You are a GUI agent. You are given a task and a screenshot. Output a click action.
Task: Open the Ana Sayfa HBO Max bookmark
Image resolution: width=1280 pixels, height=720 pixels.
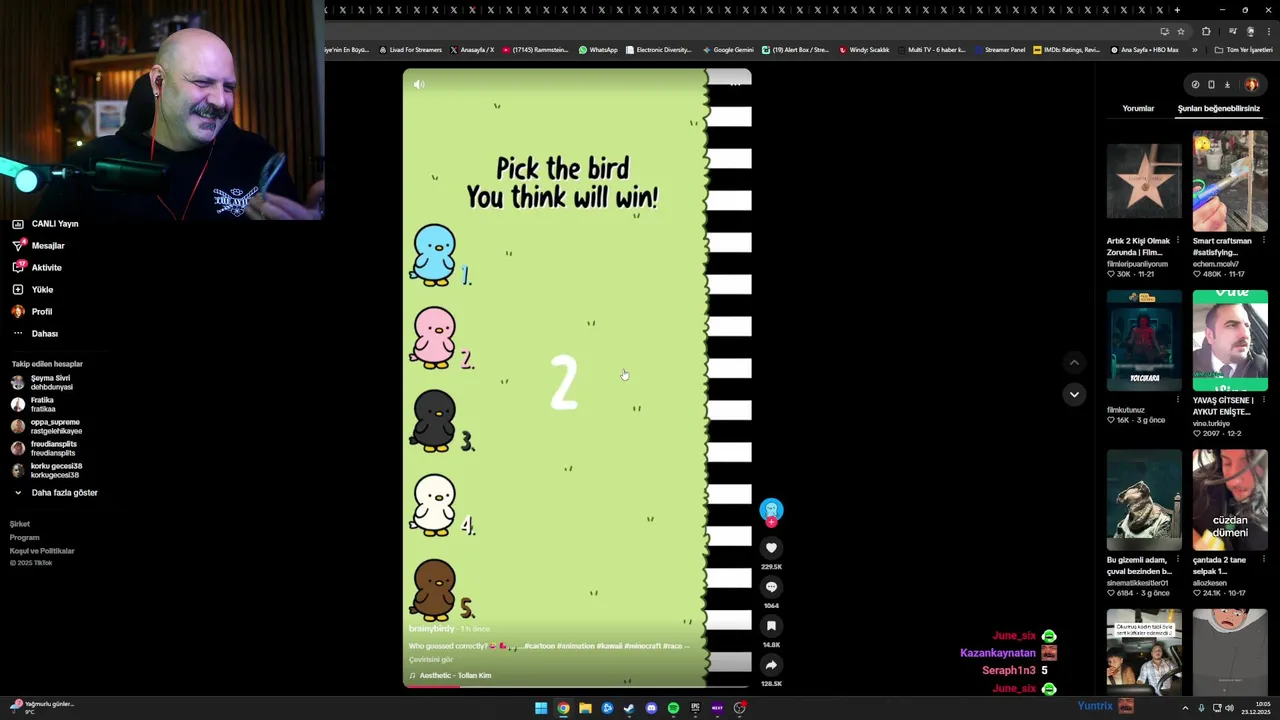pos(1144,50)
